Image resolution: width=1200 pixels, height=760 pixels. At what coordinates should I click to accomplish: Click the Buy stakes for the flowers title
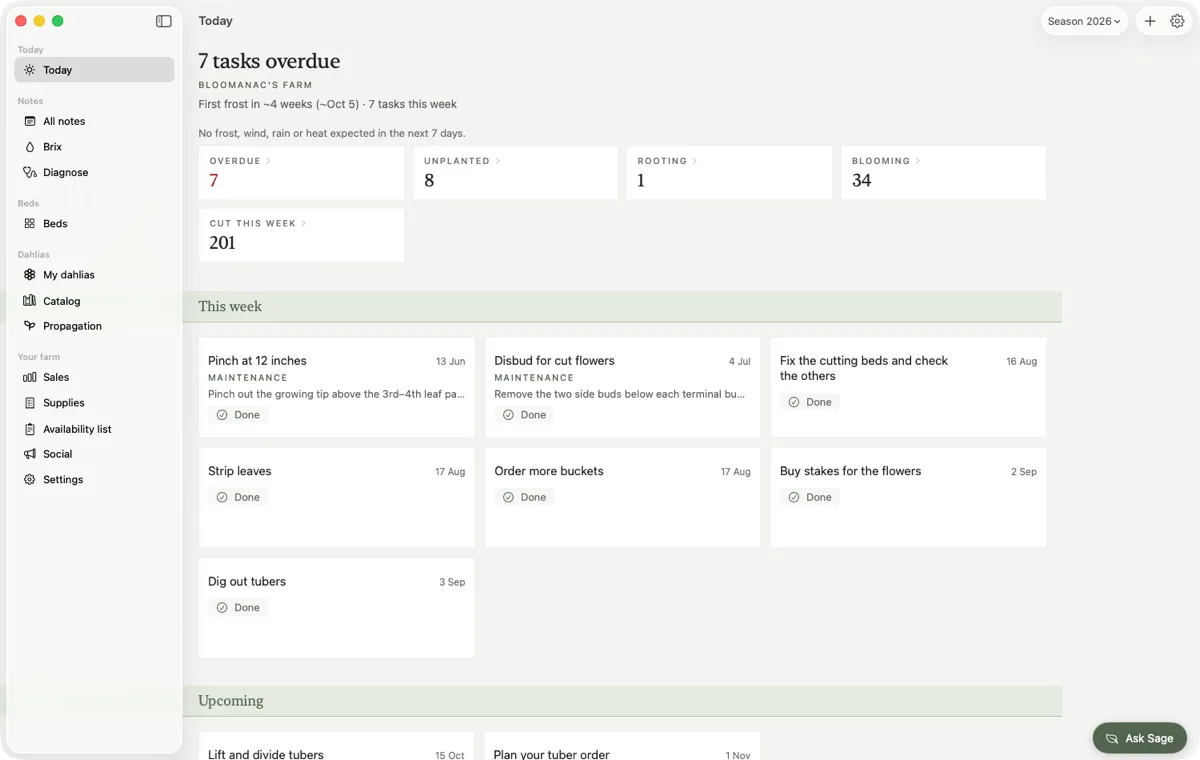tap(850, 471)
